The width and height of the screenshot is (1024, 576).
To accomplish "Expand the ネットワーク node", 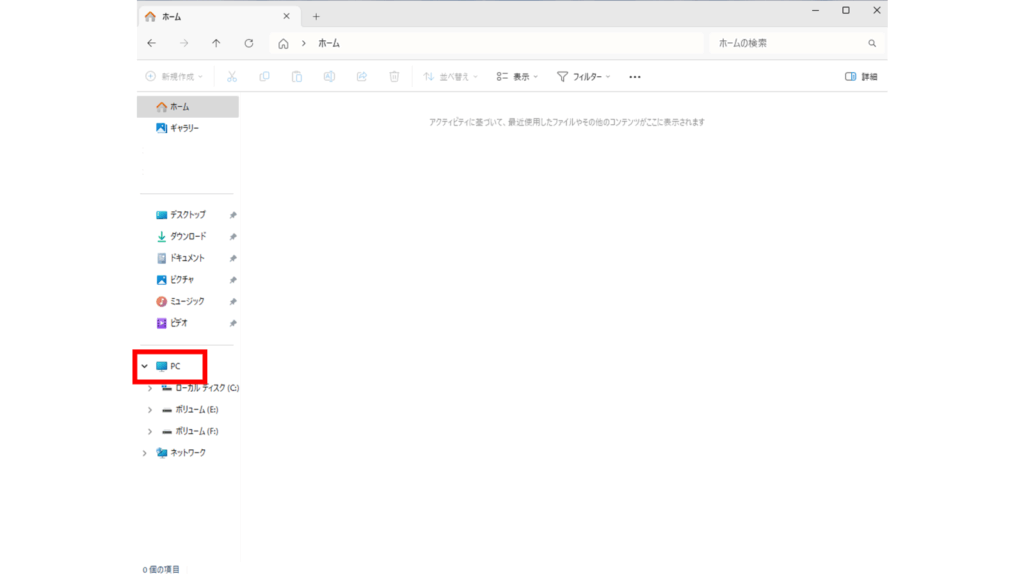I will coord(145,453).
